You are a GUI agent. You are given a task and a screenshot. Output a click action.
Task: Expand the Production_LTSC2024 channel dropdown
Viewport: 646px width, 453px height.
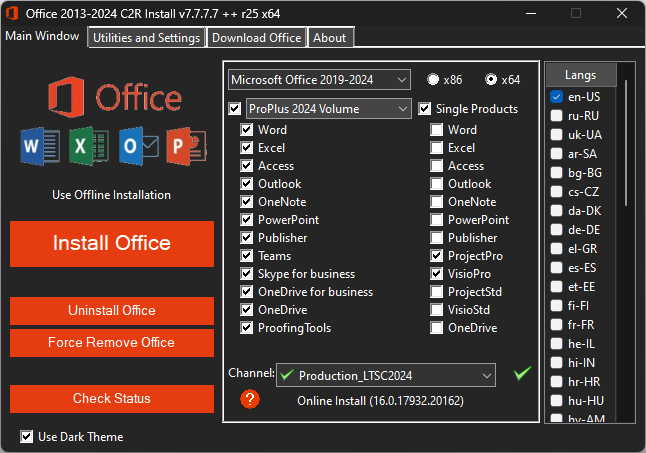click(x=386, y=375)
